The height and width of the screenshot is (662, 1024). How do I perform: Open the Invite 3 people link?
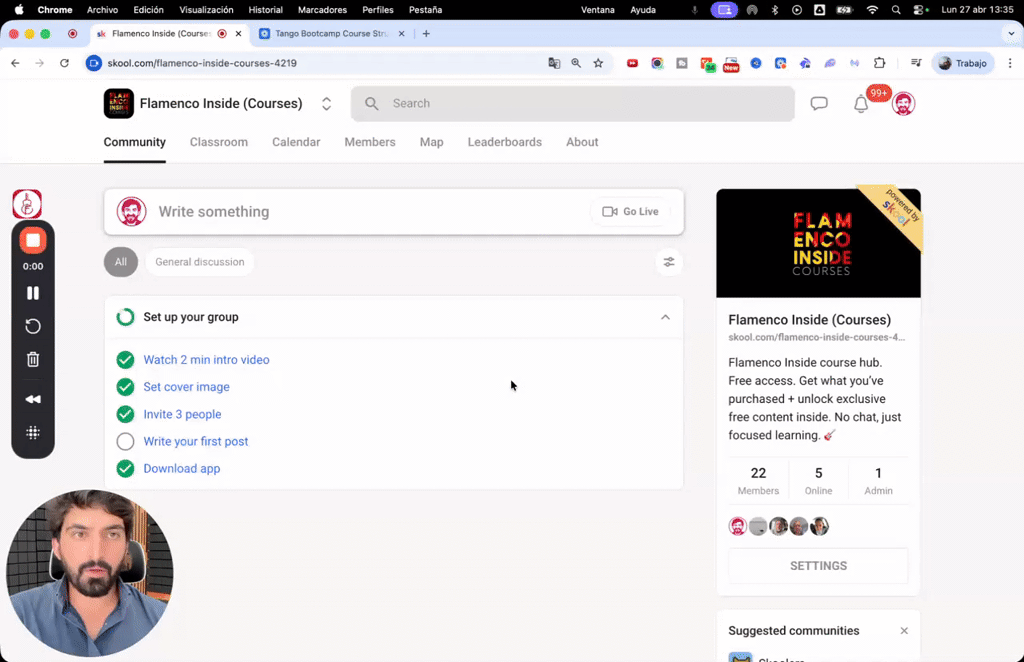click(x=182, y=414)
